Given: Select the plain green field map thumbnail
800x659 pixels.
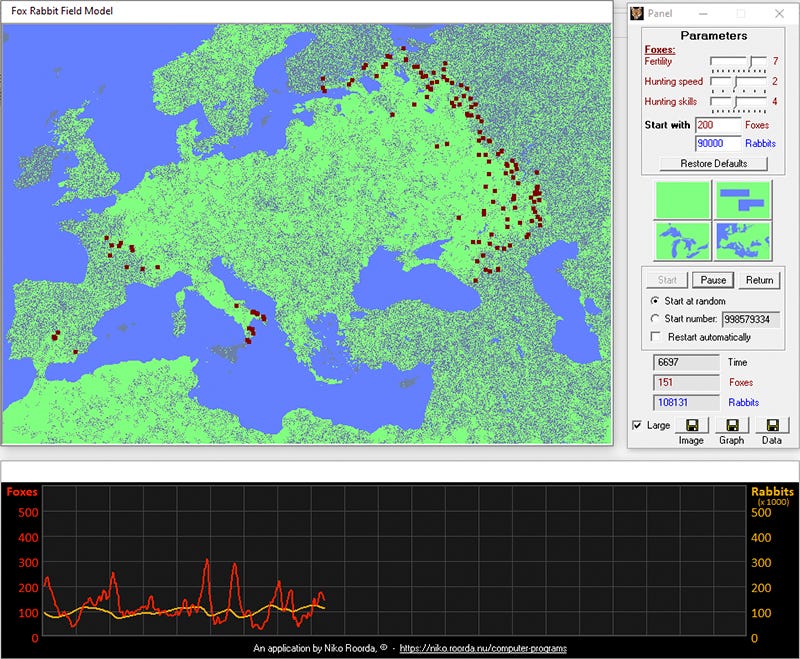Looking at the screenshot, I should [682, 200].
